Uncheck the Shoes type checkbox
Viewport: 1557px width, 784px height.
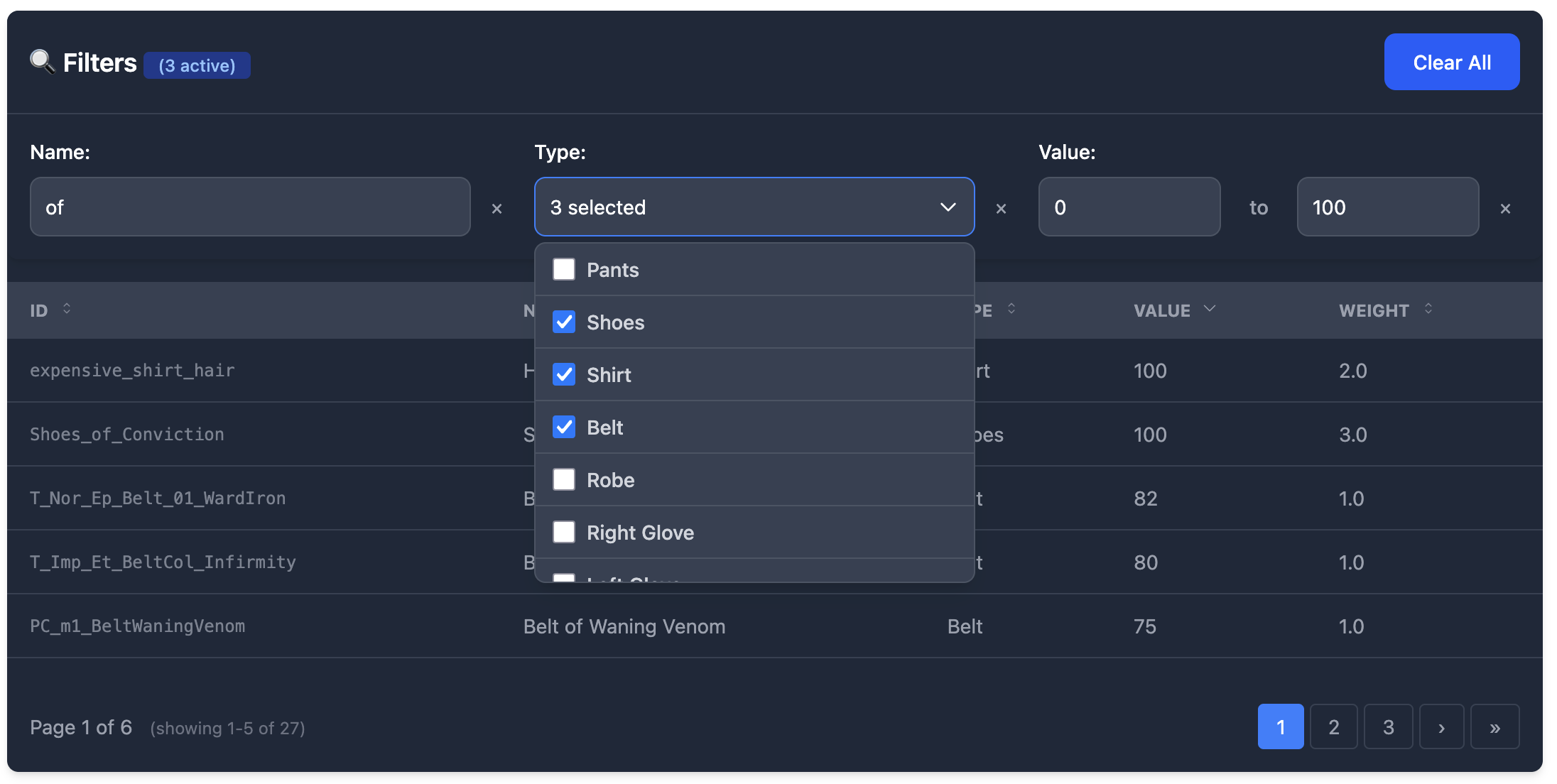coord(563,322)
